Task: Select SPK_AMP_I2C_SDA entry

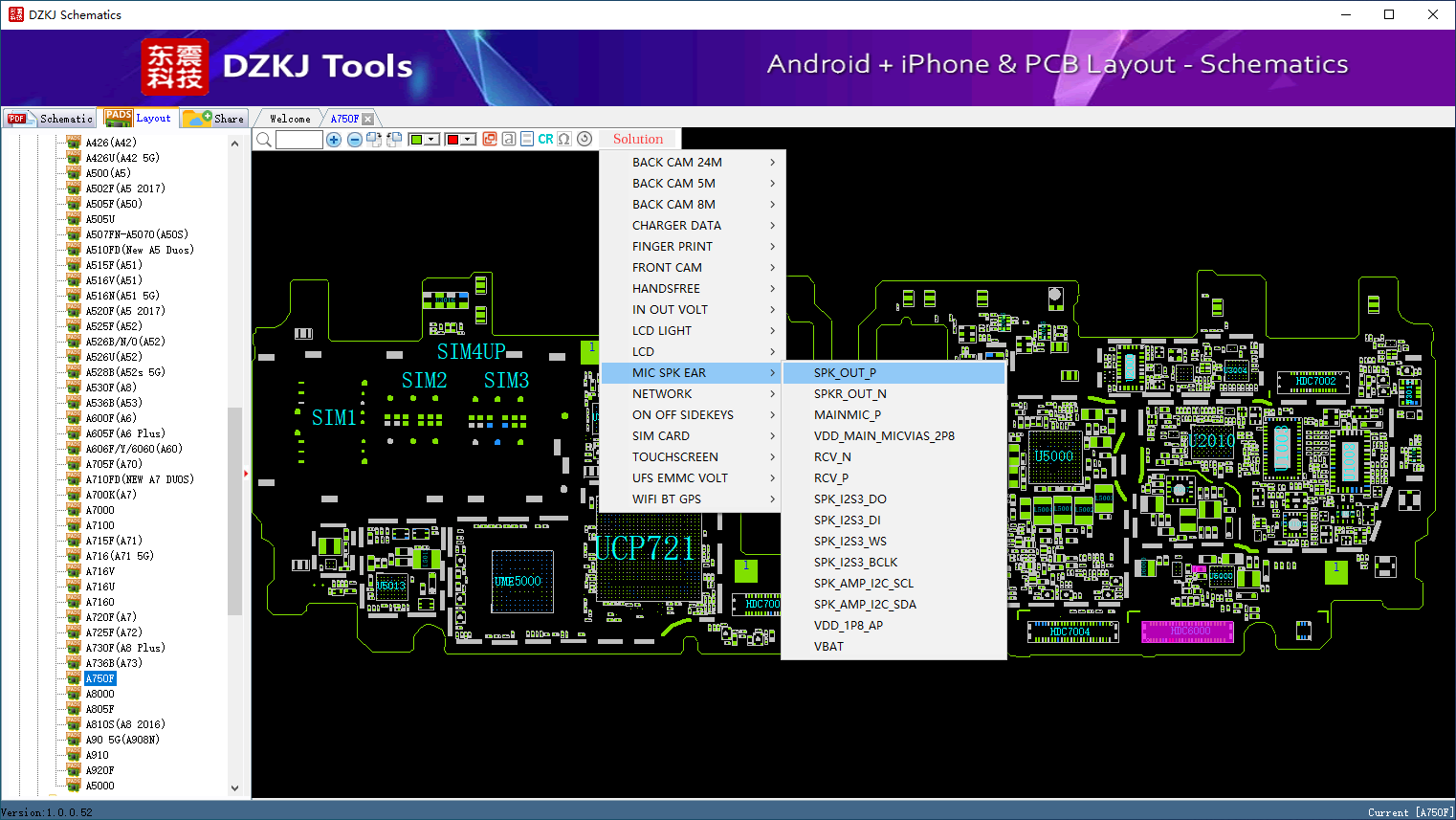Action: pyautogui.click(x=894, y=605)
